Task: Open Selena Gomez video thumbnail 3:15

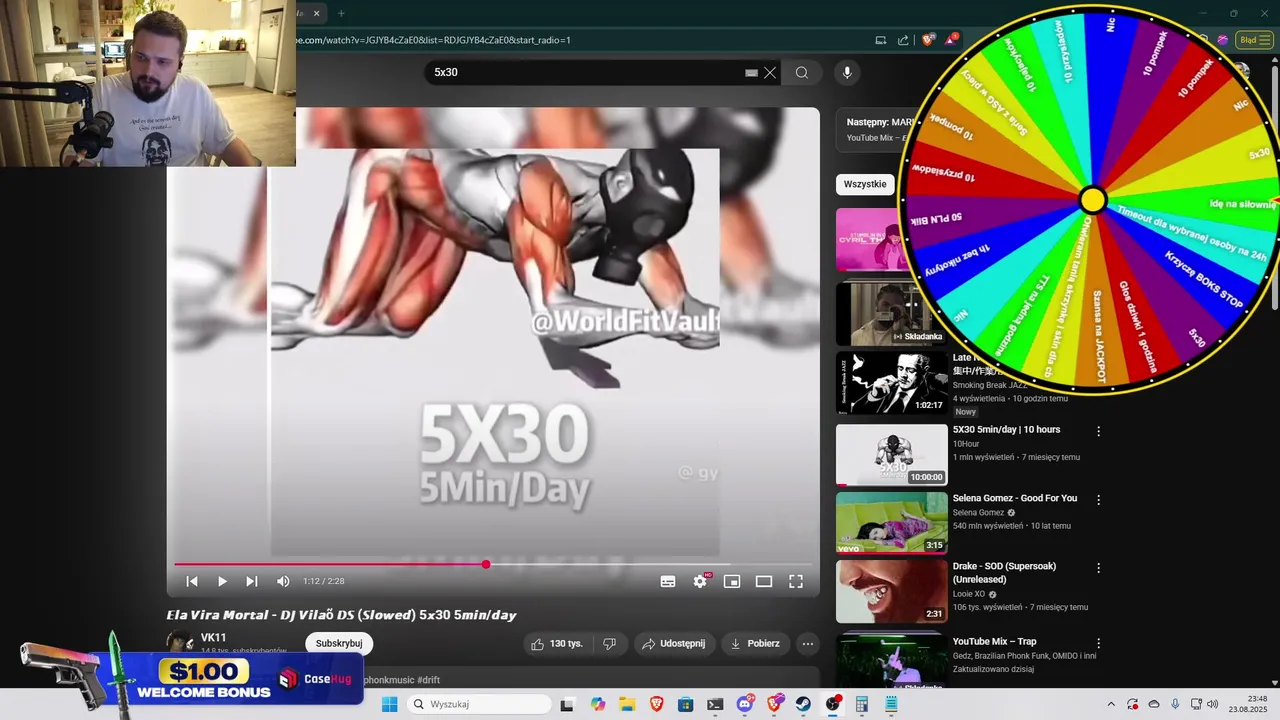Action: (892, 522)
